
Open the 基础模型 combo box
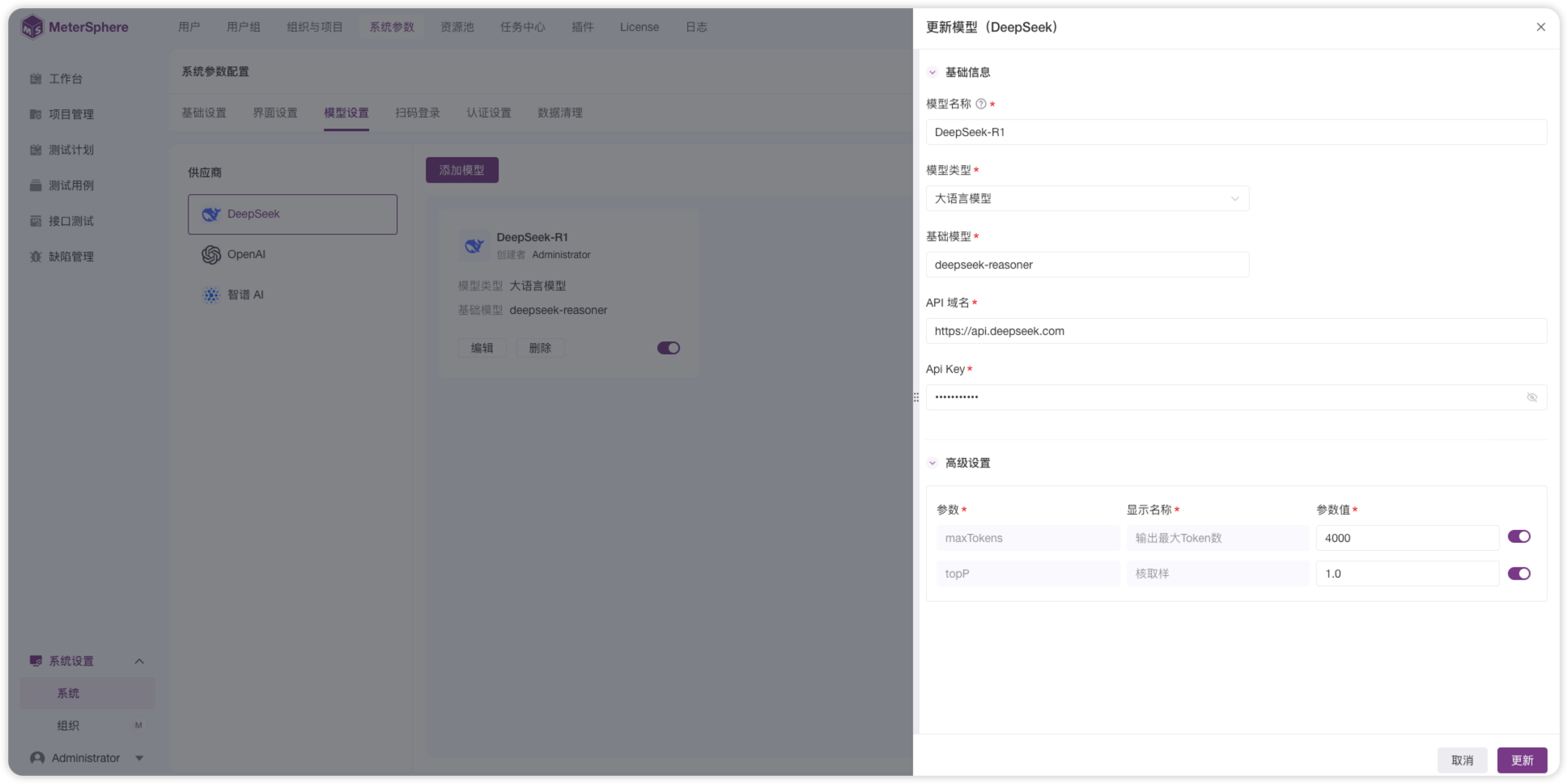coord(1087,265)
